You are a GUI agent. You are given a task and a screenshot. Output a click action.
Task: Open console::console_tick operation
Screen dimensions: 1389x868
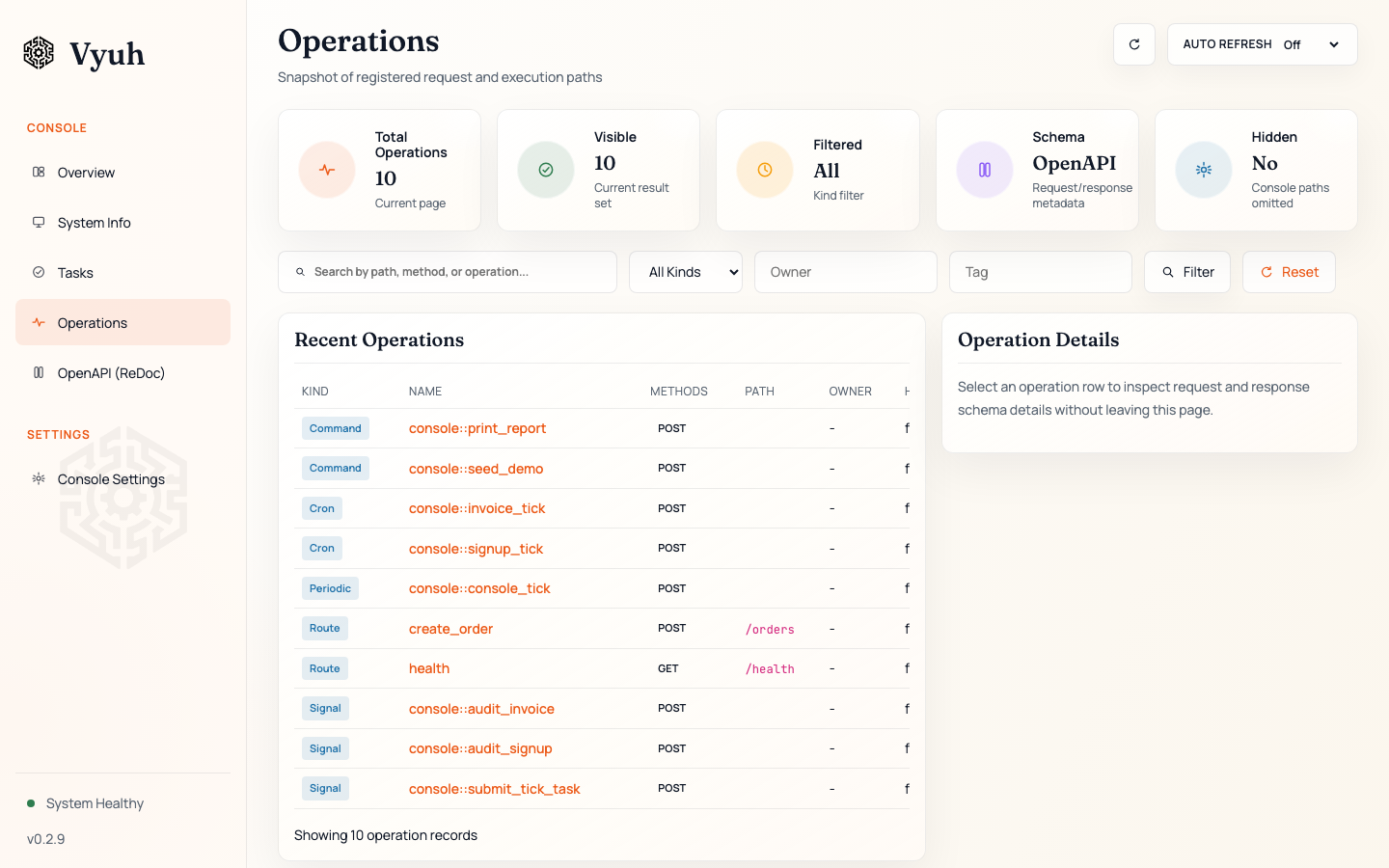pos(479,588)
